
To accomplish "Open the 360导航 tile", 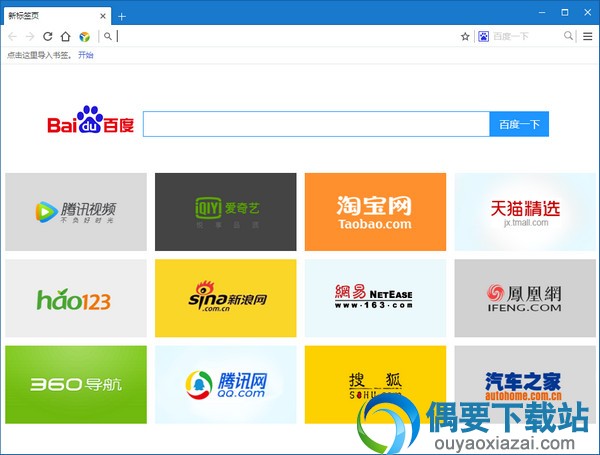I will 76,385.
